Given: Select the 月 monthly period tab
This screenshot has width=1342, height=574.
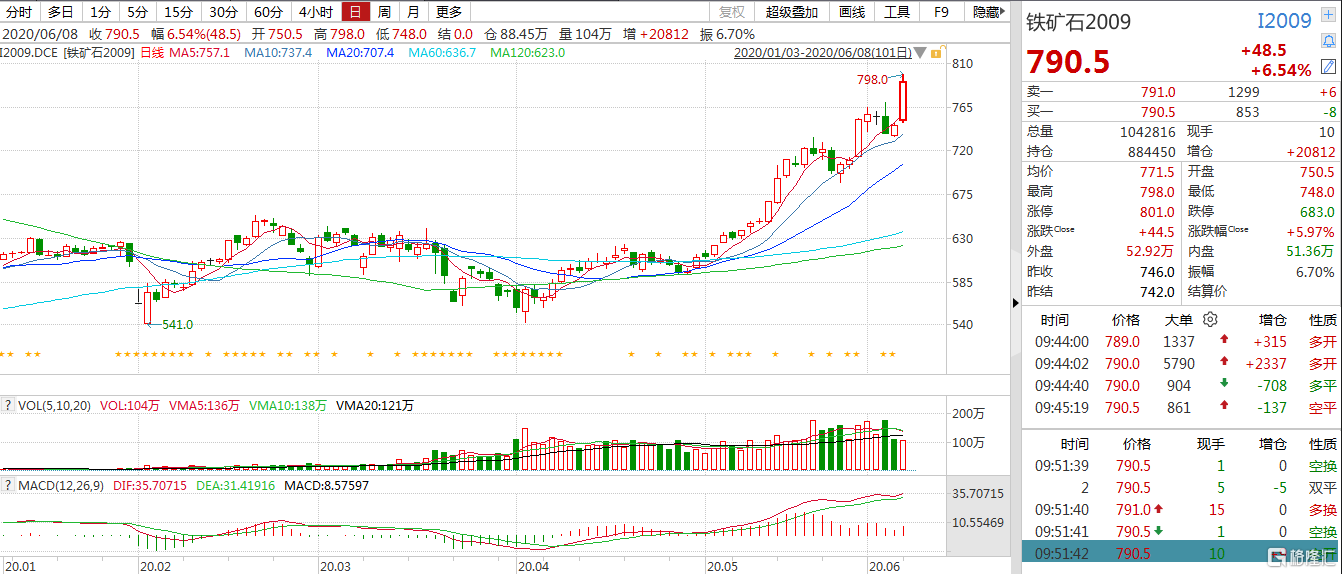Looking at the screenshot, I should tap(413, 12).
